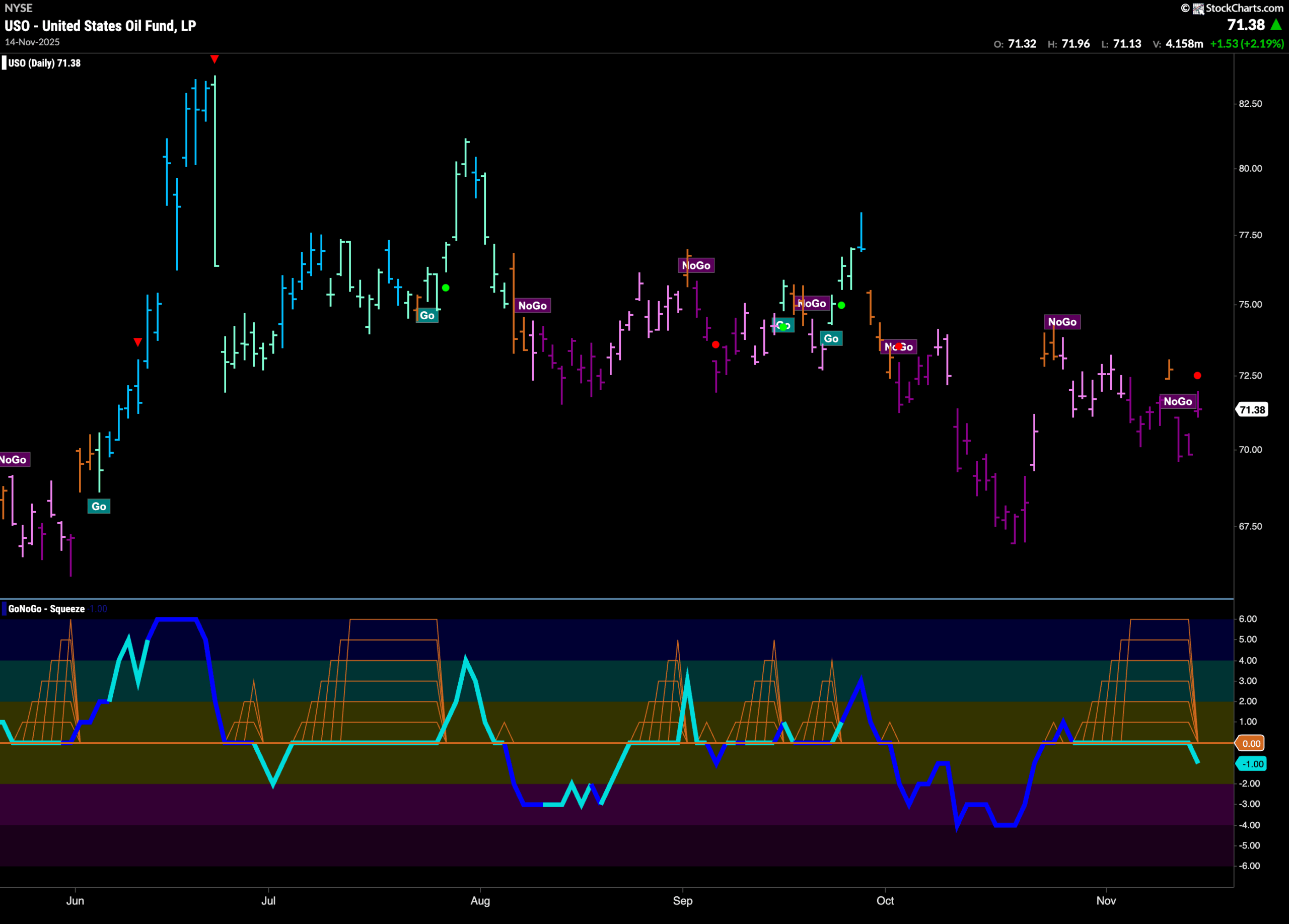Click the green dot on the mid-September Go label
This screenshot has height=924, width=1289.
click(783, 326)
